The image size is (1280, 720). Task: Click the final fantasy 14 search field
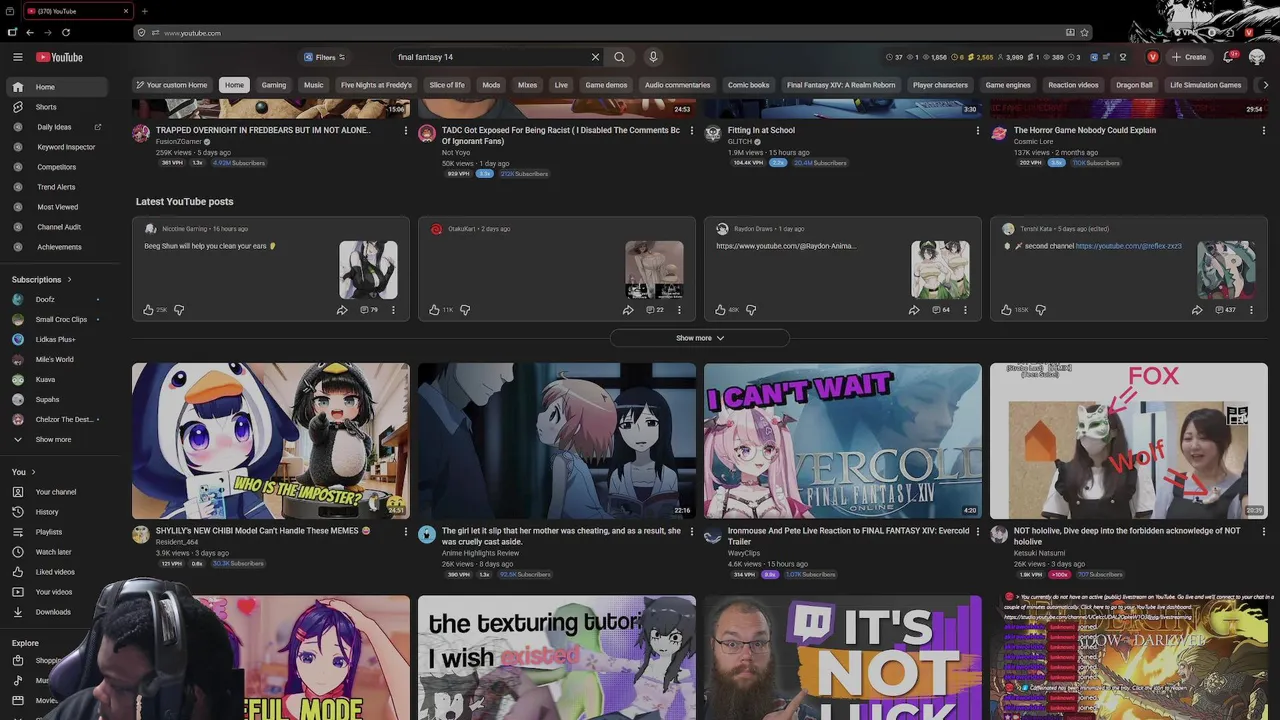click(x=490, y=57)
